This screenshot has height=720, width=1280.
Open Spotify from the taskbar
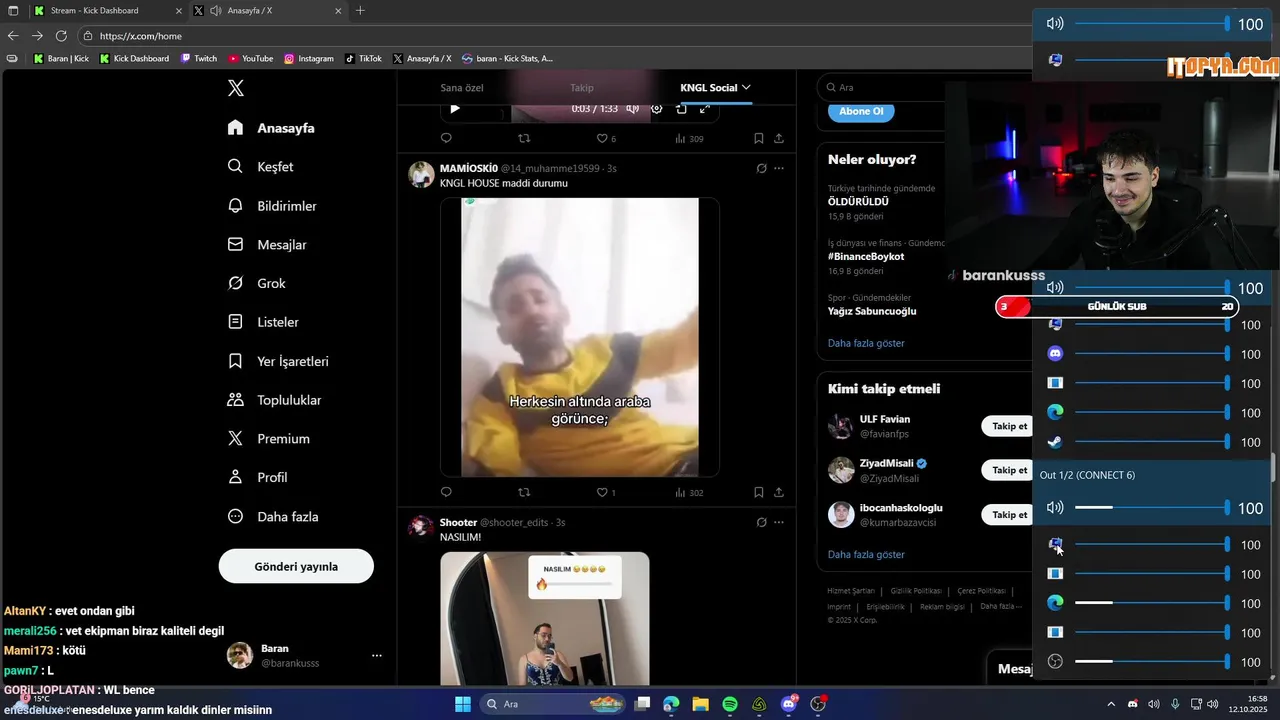730,704
